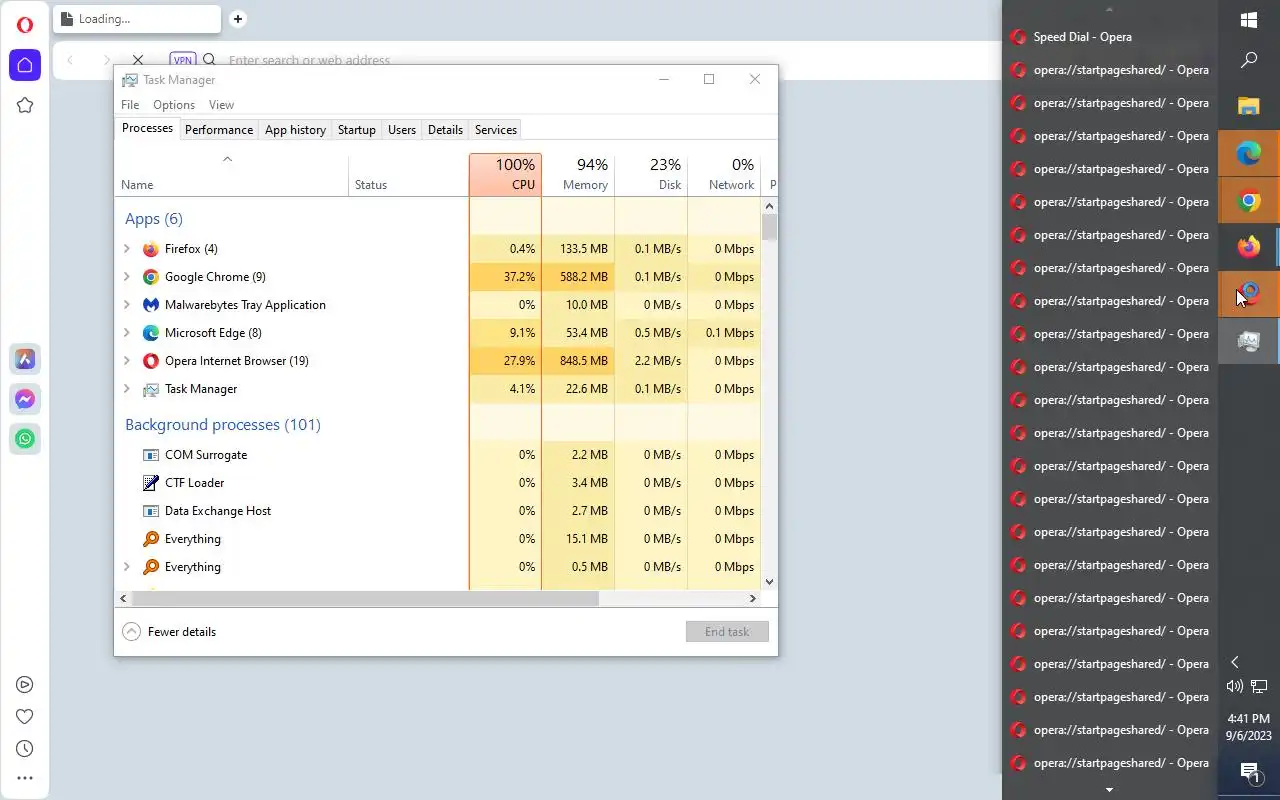
Task: Expand the Malwarebytes Tray Application row
Action: pos(127,305)
